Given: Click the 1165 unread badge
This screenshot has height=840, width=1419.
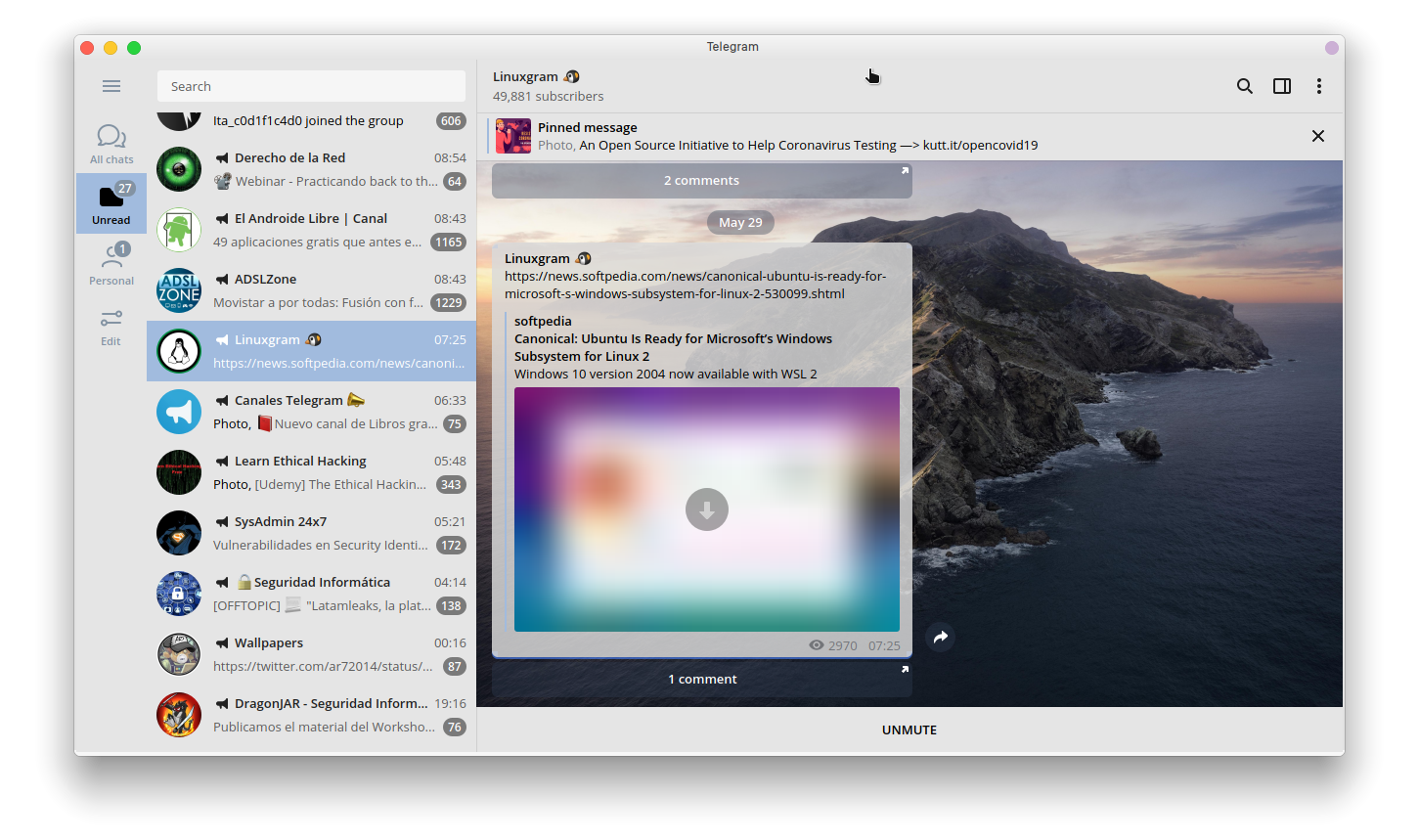Looking at the screenshot, I should (x=449, y=242).
